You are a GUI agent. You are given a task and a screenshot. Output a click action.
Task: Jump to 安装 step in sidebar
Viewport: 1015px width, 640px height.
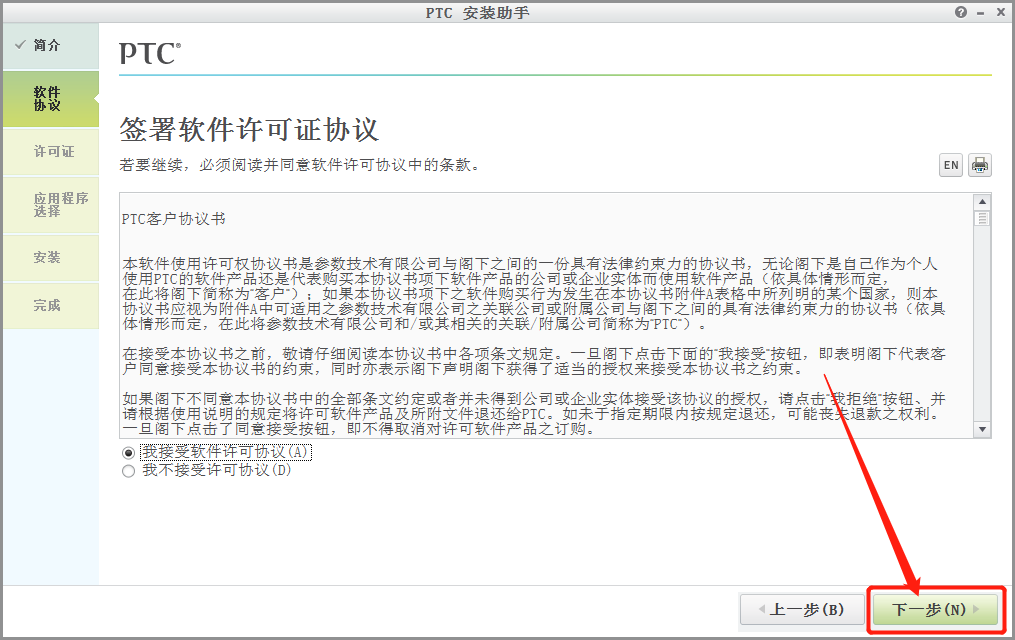pyautogui.click(x=50, y=258)
